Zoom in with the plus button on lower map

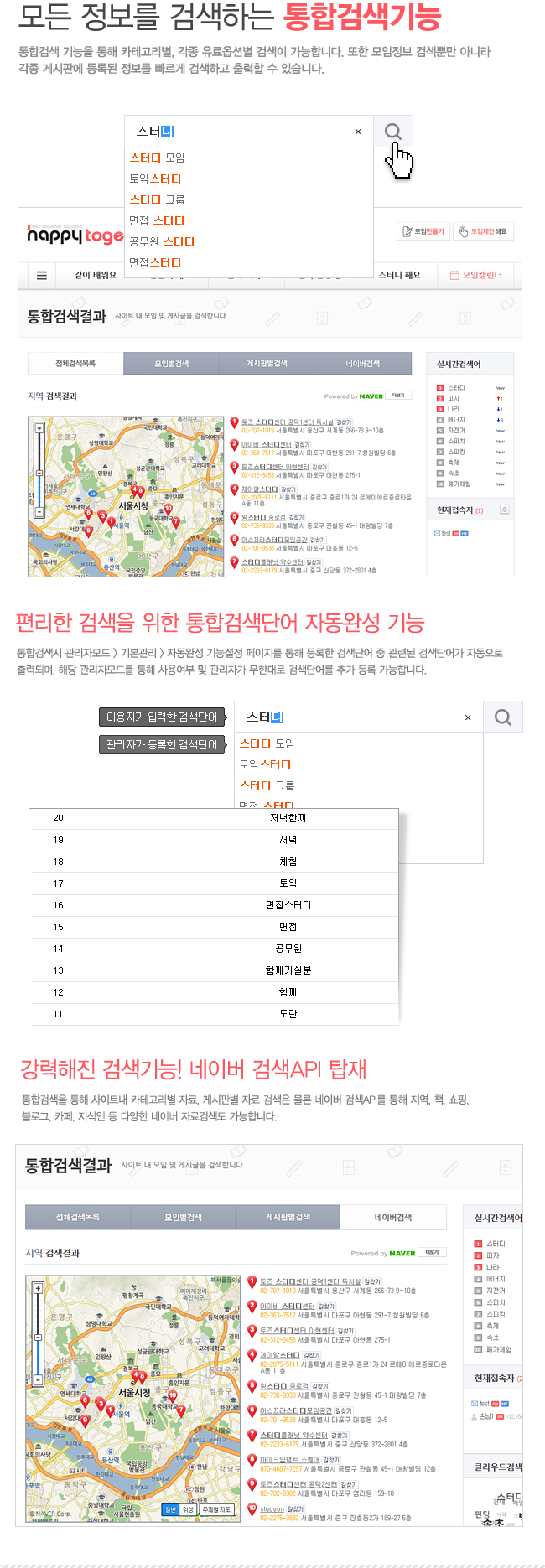pyautogui.click(x=37, y=1289)
